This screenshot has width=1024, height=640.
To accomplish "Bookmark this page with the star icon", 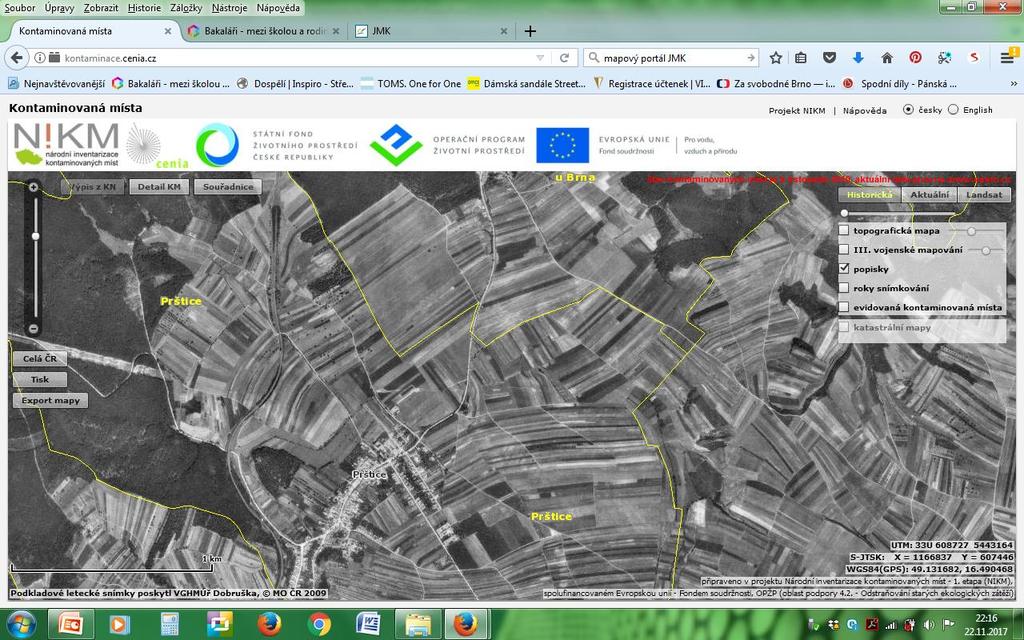I will point(776,58).
